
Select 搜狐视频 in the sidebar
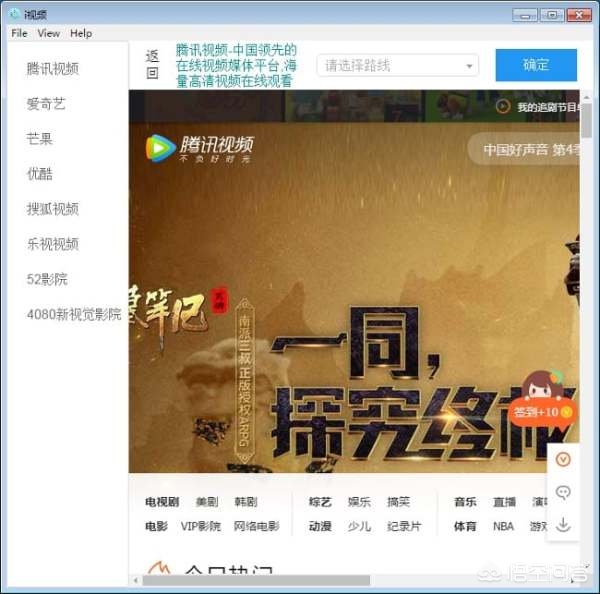(53, 209)
